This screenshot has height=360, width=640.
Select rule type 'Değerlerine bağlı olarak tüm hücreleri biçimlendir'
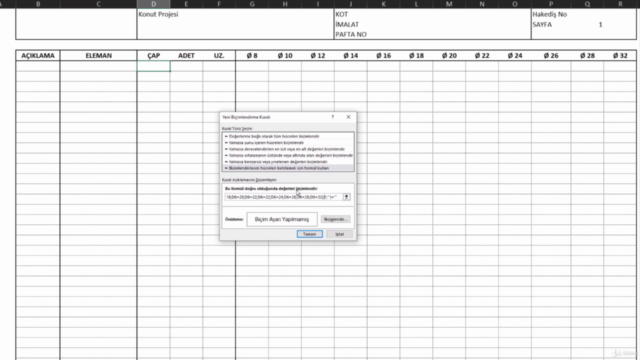coord(288,136)
